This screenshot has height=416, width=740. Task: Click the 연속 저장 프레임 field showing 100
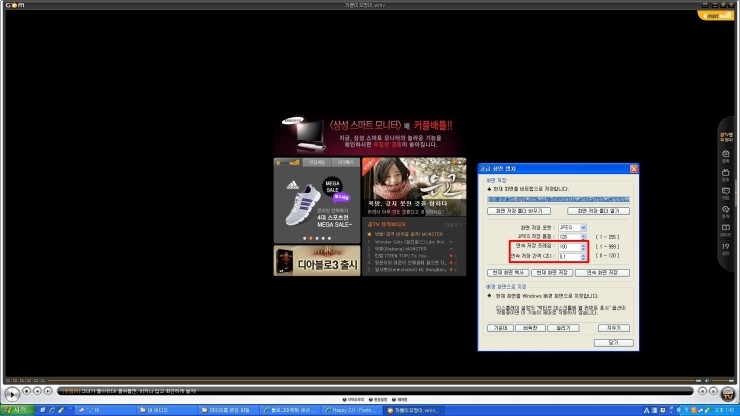(569, 247)
